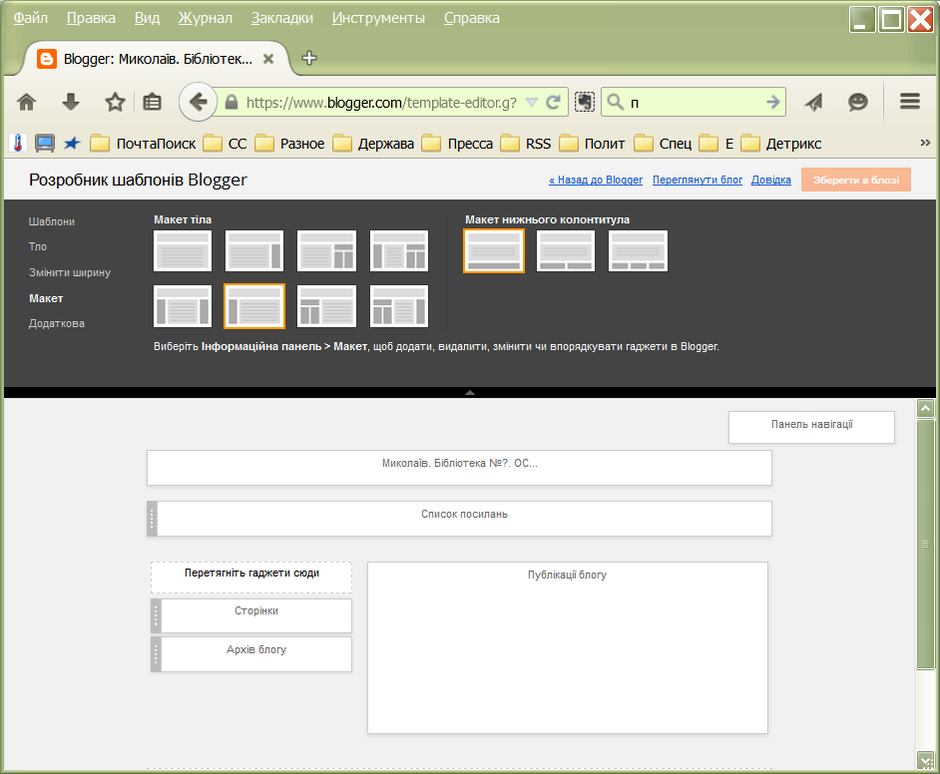Show bookmarks list icon
940x774 pixels.
152,102
